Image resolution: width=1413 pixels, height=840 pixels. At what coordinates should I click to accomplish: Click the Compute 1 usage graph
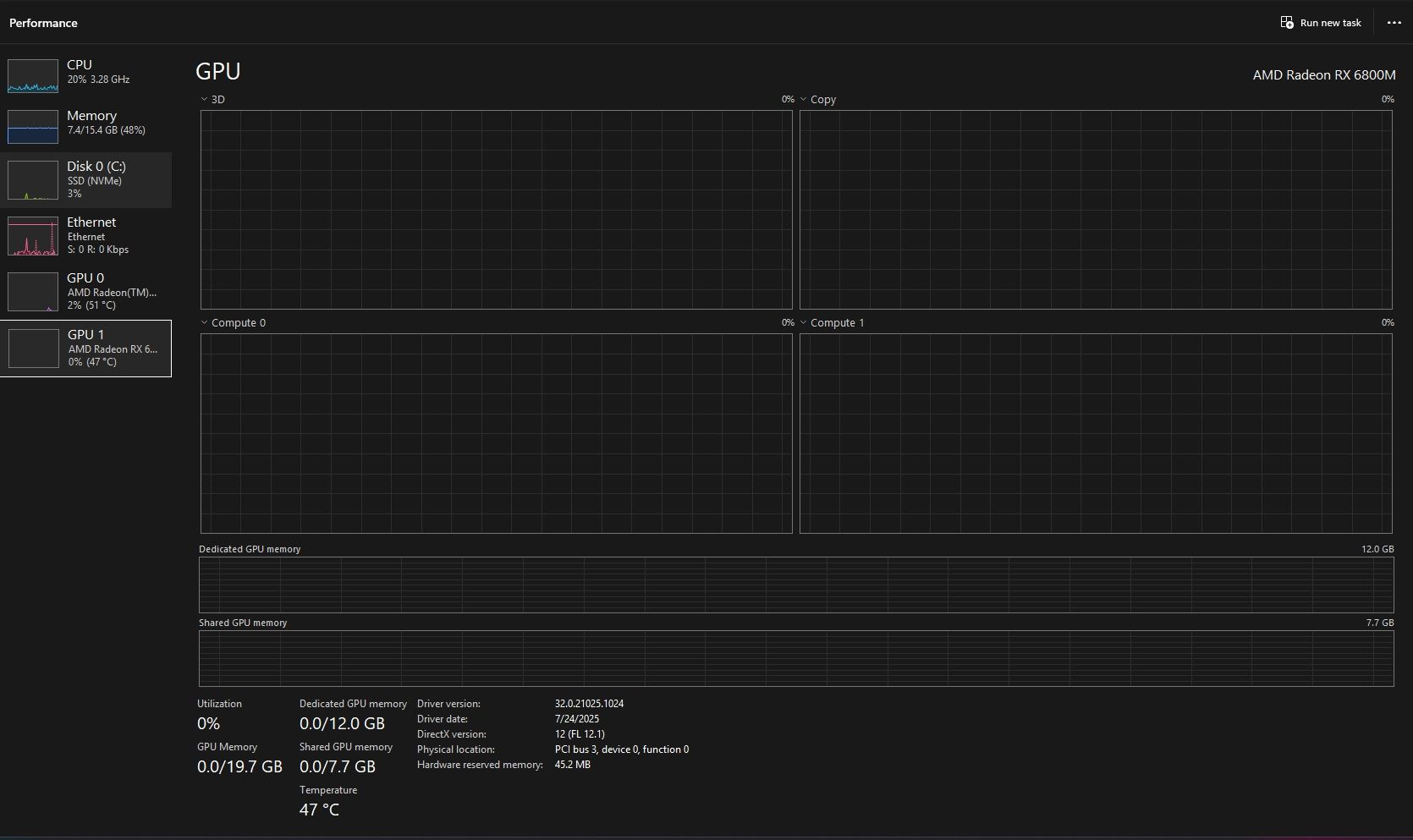coord(1096,433)
